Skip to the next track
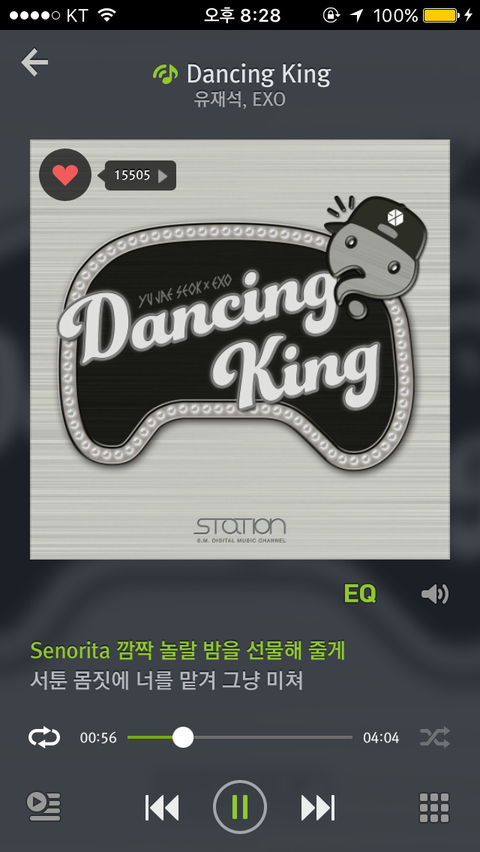 (318, 807)
